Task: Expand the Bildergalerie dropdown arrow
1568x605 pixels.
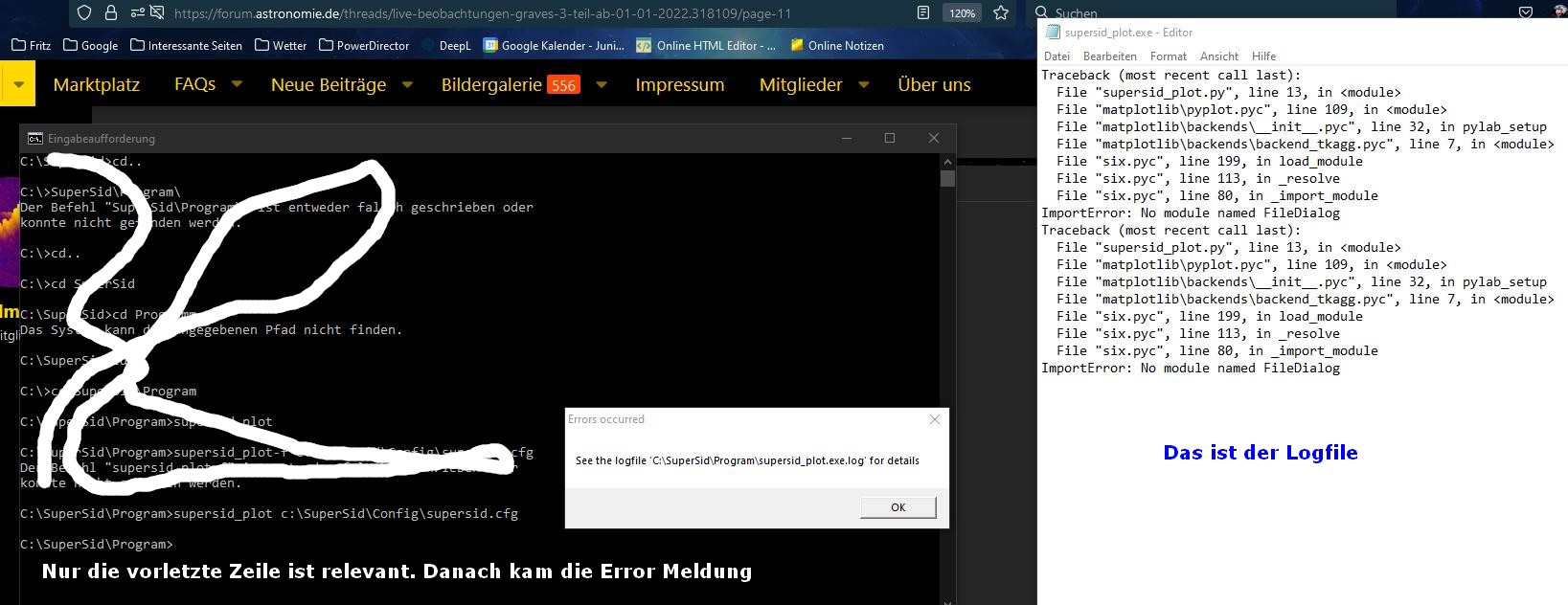Action: (602, 84)
